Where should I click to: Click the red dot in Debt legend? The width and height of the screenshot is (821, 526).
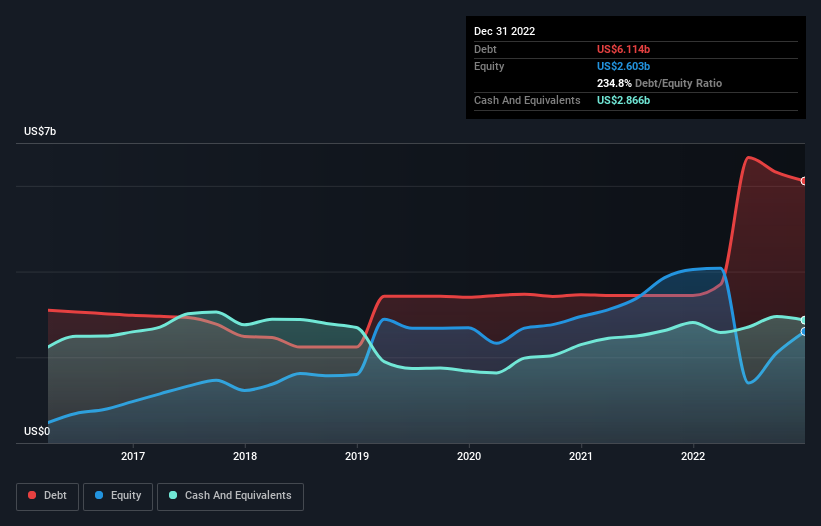tap(32, 495)
